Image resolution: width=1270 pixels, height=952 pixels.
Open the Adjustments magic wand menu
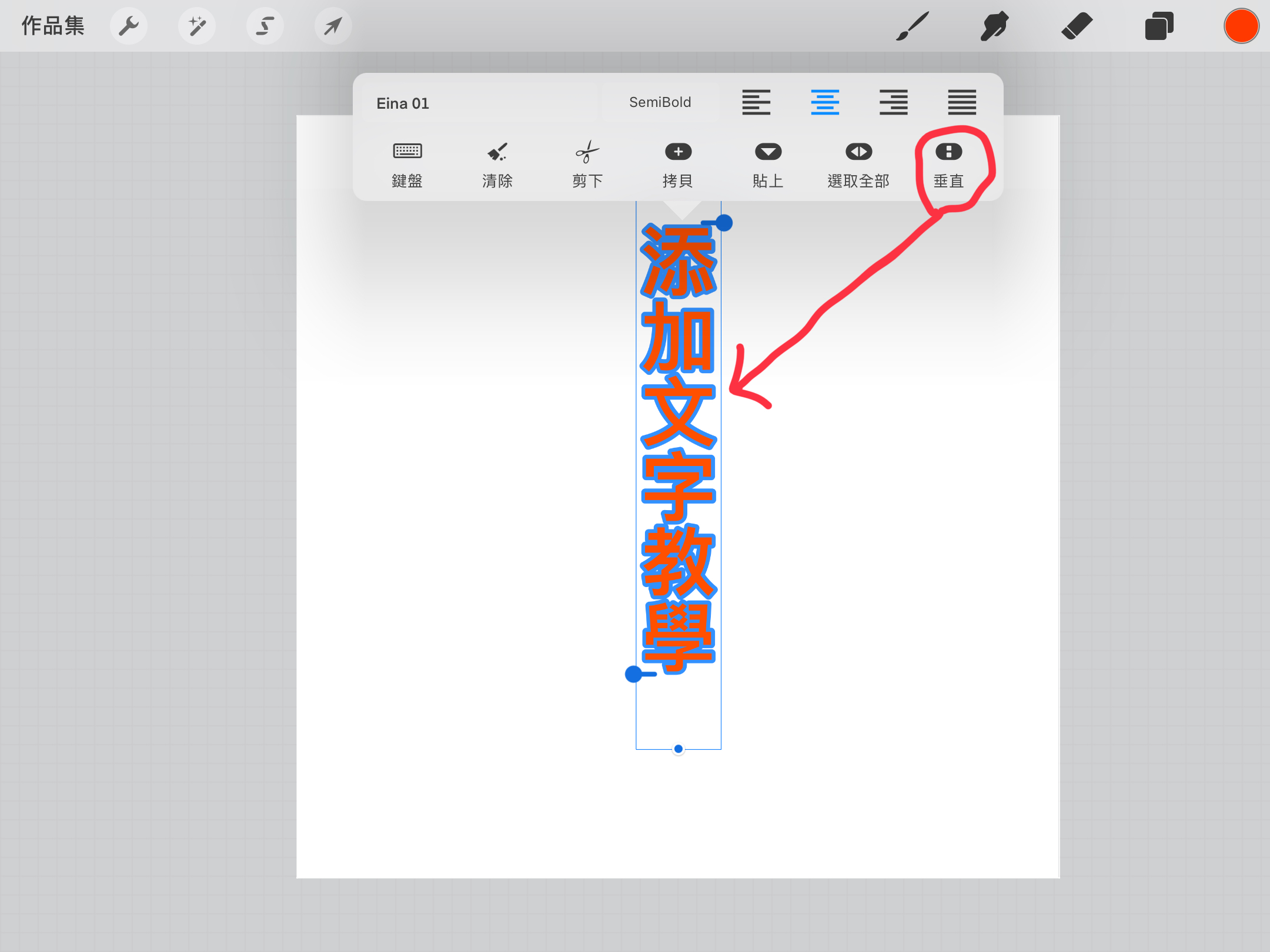[x=197, y=26]
